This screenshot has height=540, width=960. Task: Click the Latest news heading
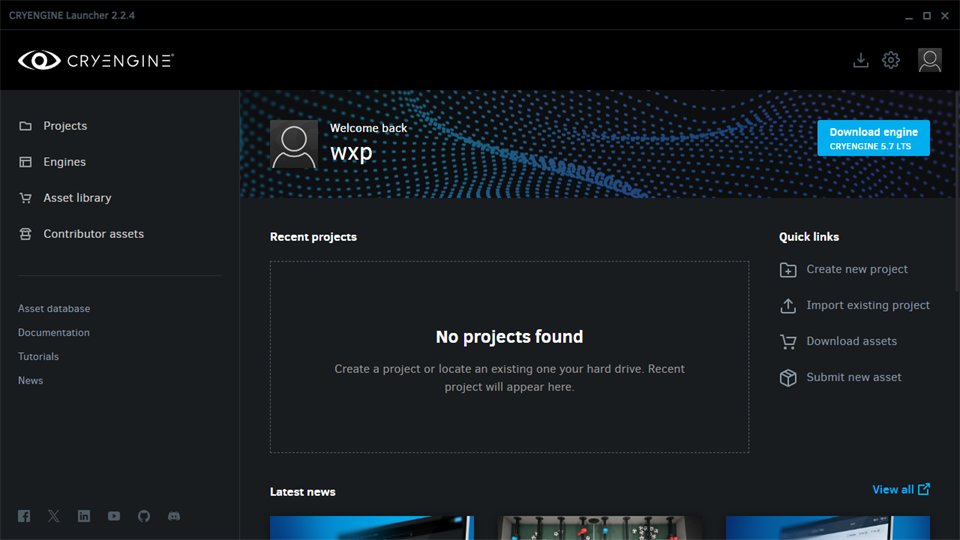click(302, 492)
